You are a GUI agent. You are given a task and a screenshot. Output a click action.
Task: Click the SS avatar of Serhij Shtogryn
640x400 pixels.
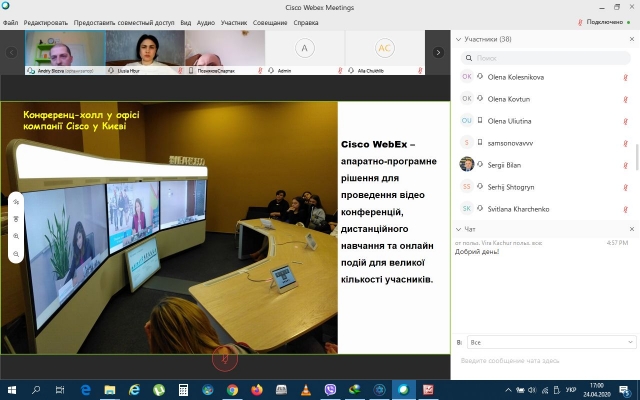[x=467, y=187]
